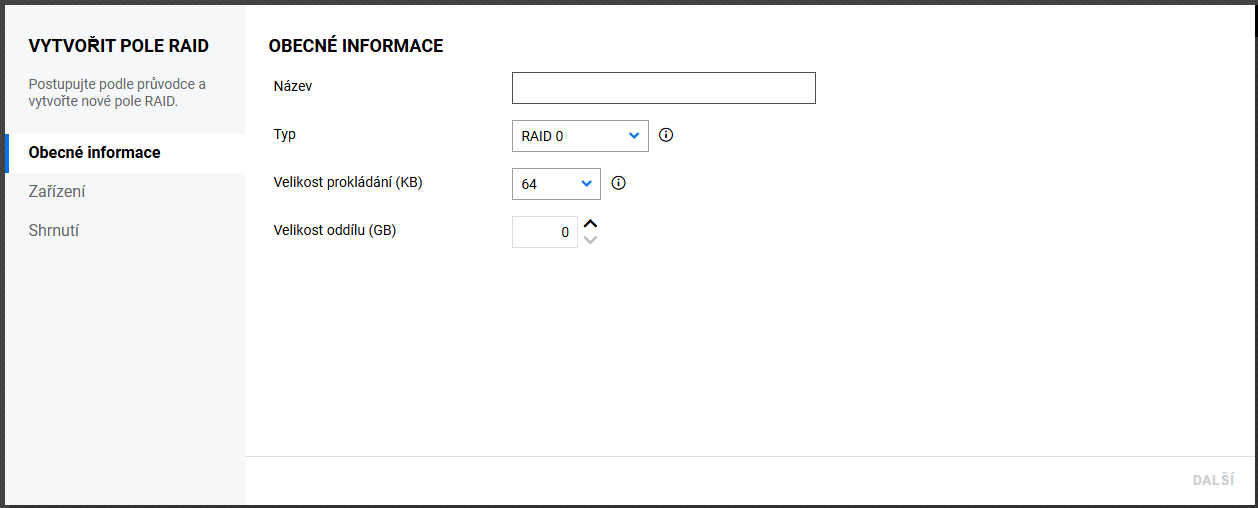The height and width of the screenshot is (508, 1258).
Task: Click the info icon next to stripe size
Action: click(x=618, y=183)
